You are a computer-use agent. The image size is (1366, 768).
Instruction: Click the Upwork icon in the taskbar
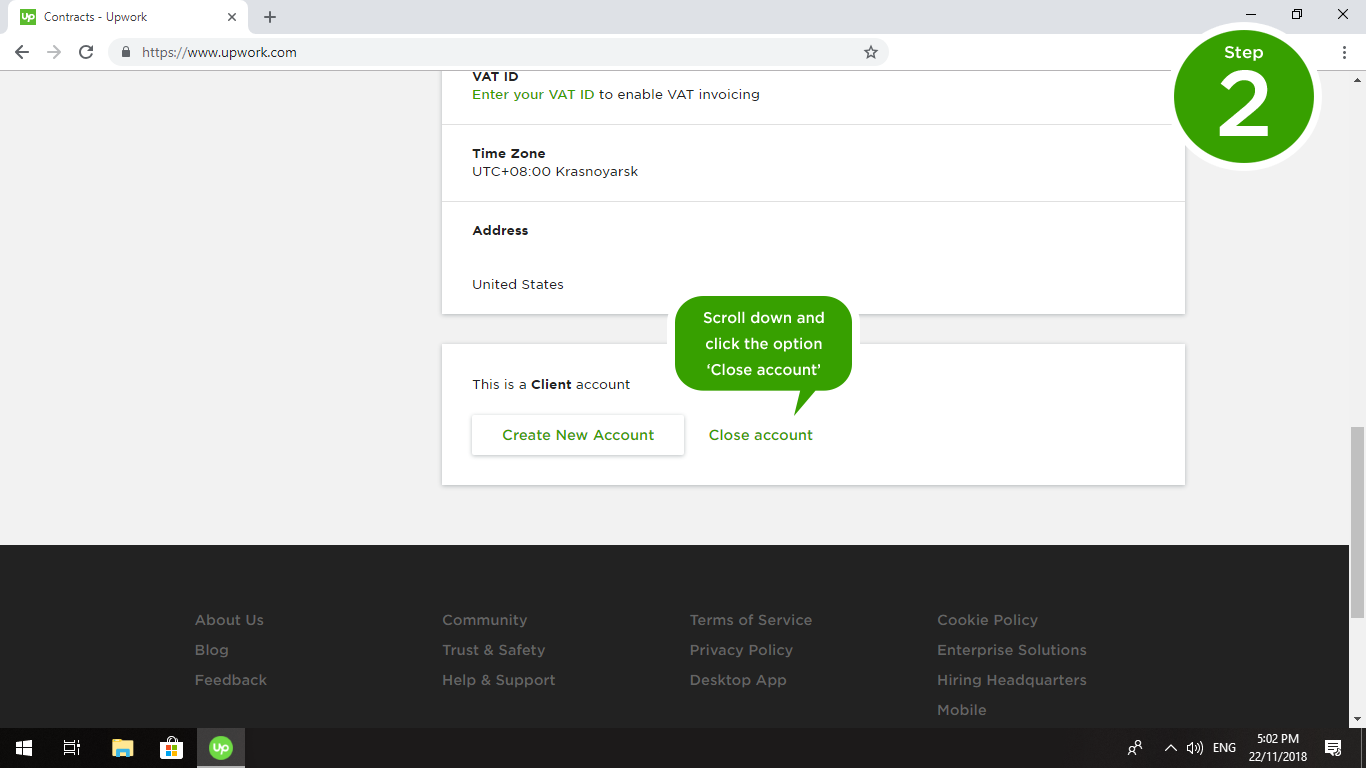tap(221, 747)
